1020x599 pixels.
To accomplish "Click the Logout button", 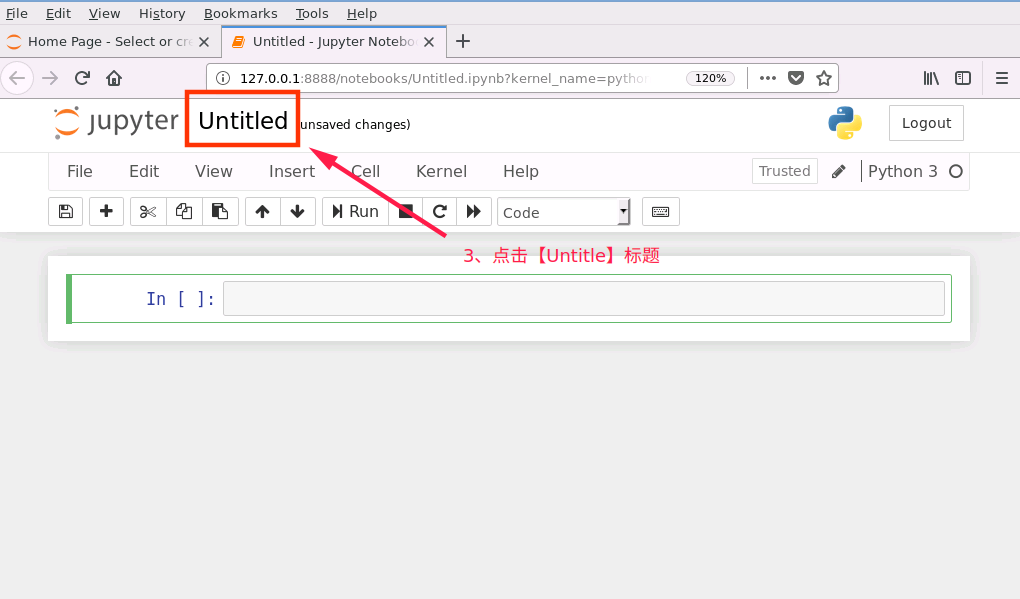I will point(926,123).
